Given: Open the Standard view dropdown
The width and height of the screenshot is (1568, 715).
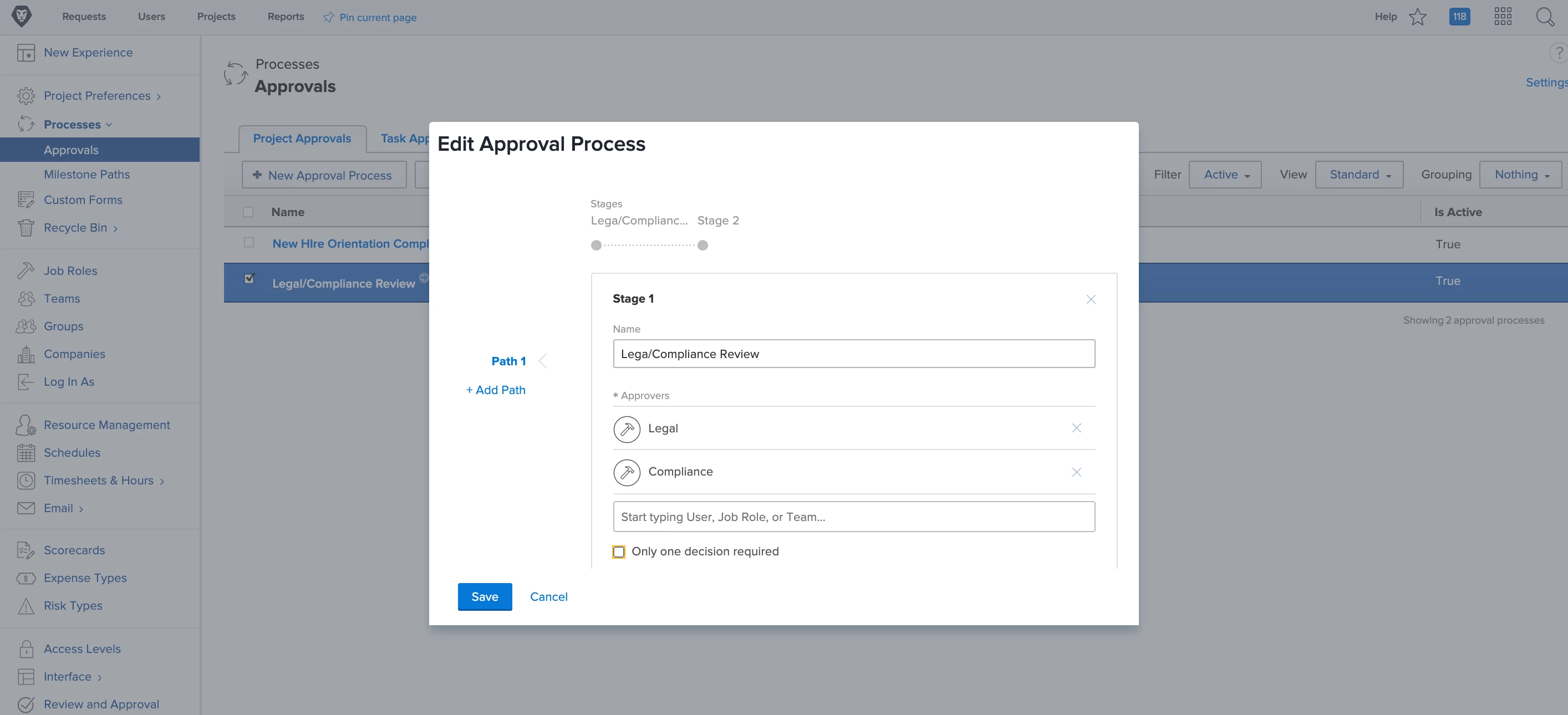Looking at the screenshot, I should [x=1358, y=175].
